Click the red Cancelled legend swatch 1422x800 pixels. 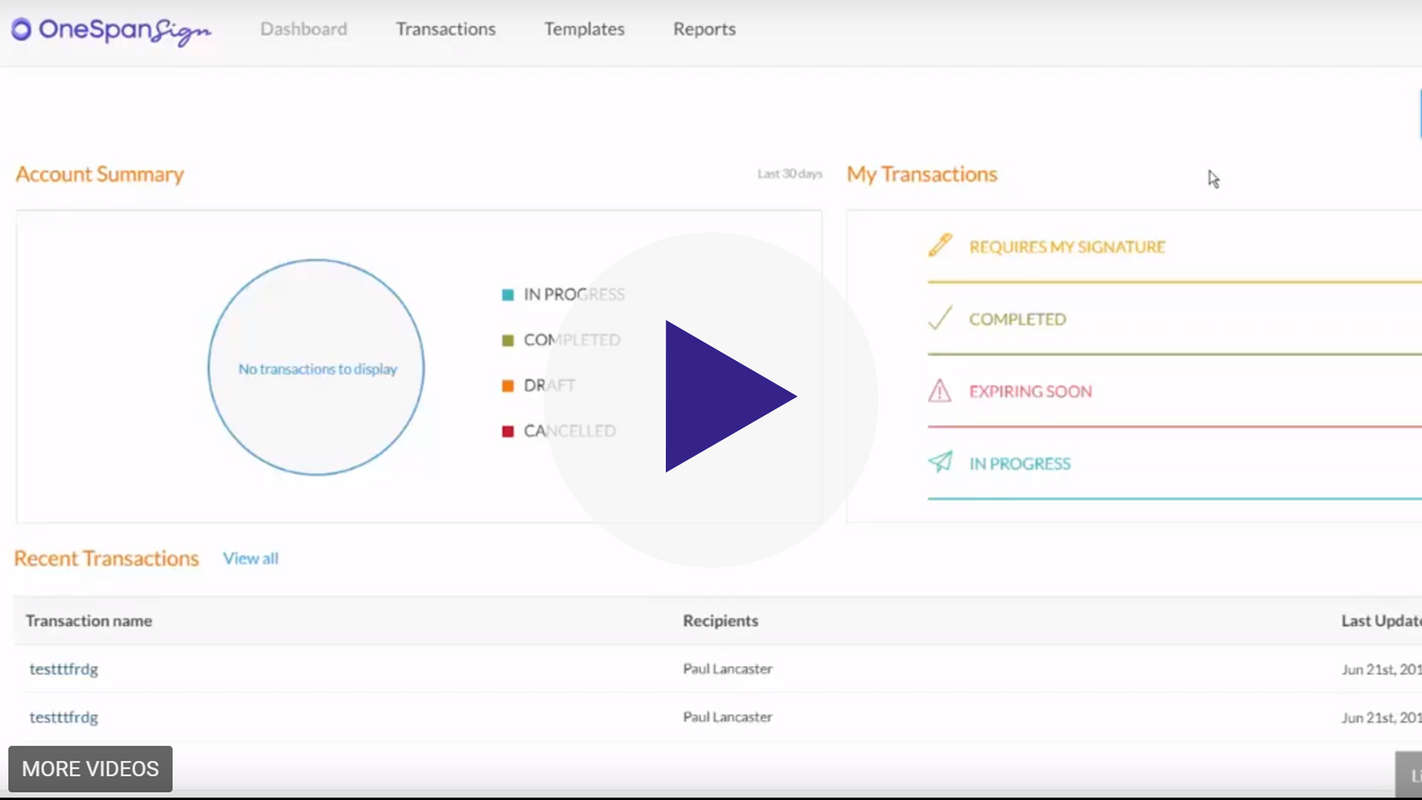click(508, 431)
